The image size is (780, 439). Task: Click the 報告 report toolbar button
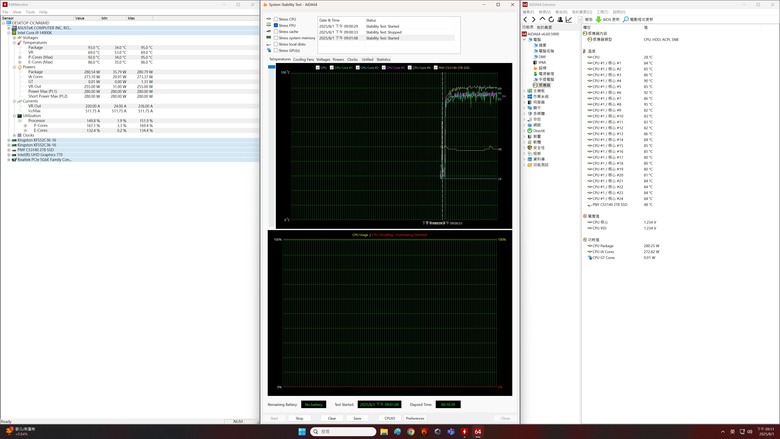coord(585,19)
